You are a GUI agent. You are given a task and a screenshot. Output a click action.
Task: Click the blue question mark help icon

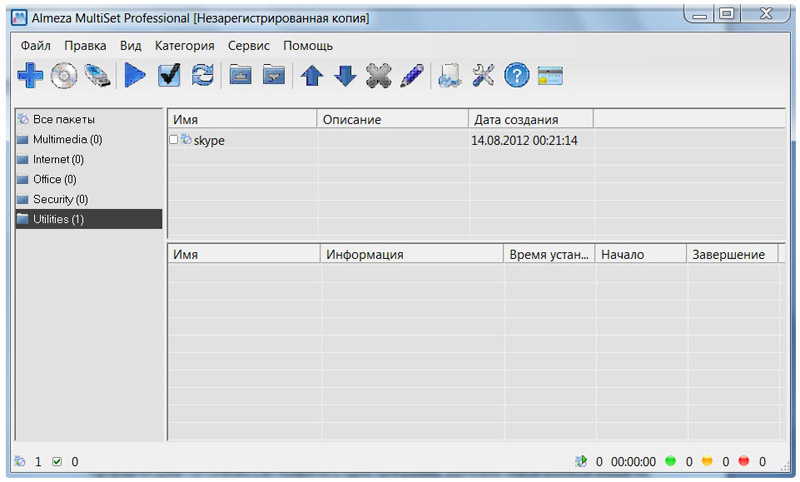pyautogui.click(x=517, y=75)
